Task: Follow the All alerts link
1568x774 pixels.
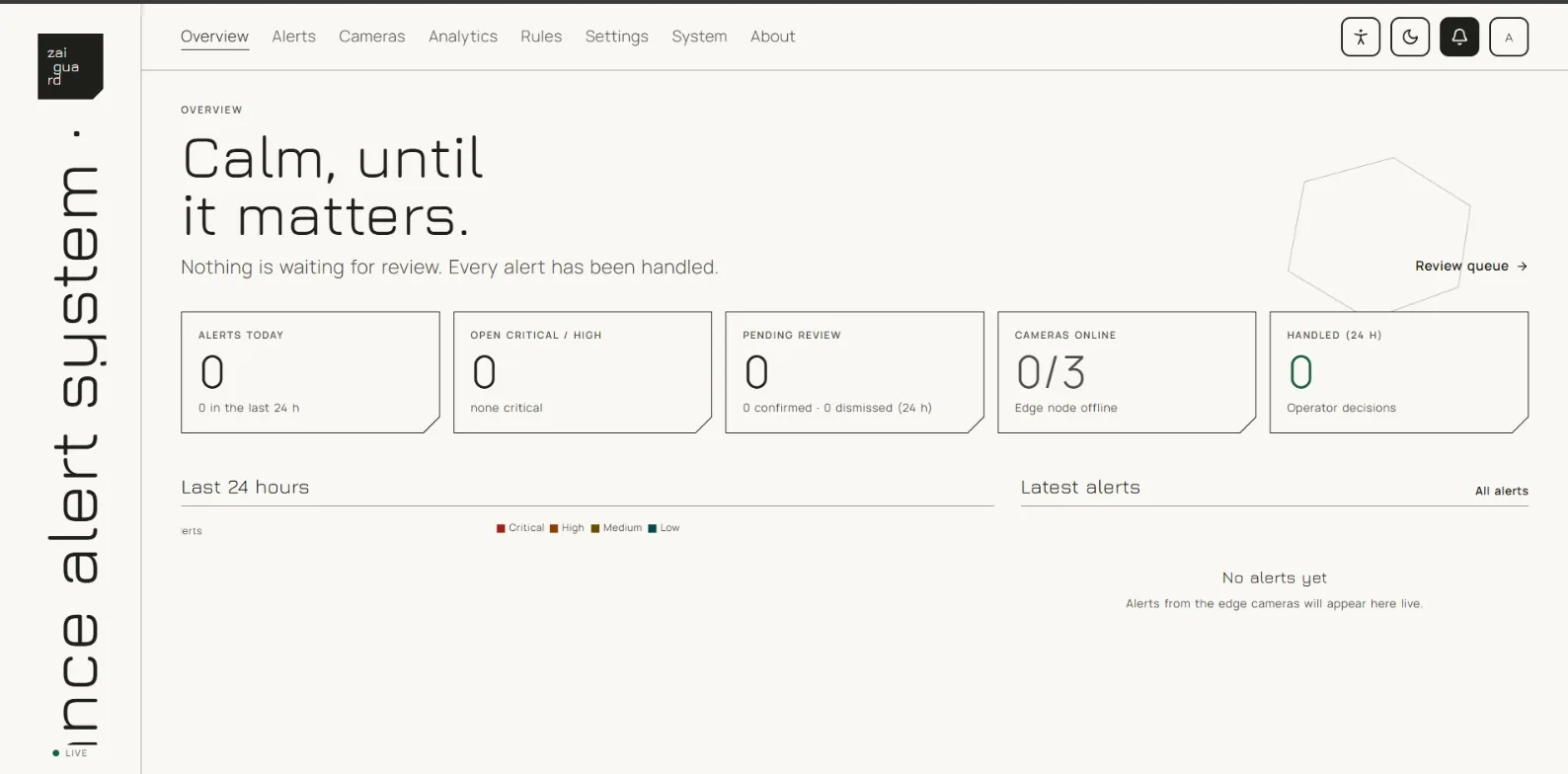Action: (x=1502, y=491)
